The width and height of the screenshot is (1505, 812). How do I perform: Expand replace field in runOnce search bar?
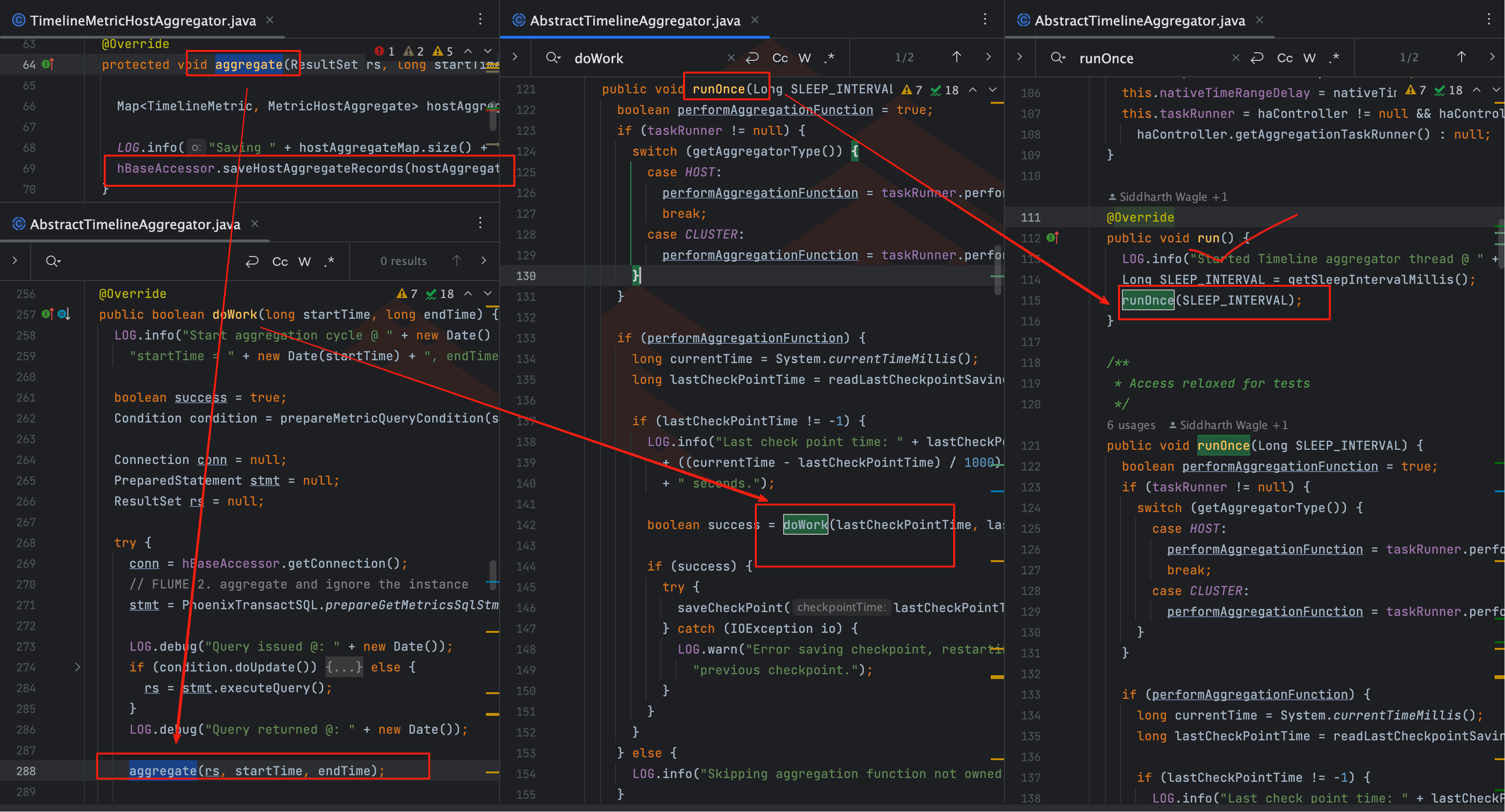click(1020, 57)
